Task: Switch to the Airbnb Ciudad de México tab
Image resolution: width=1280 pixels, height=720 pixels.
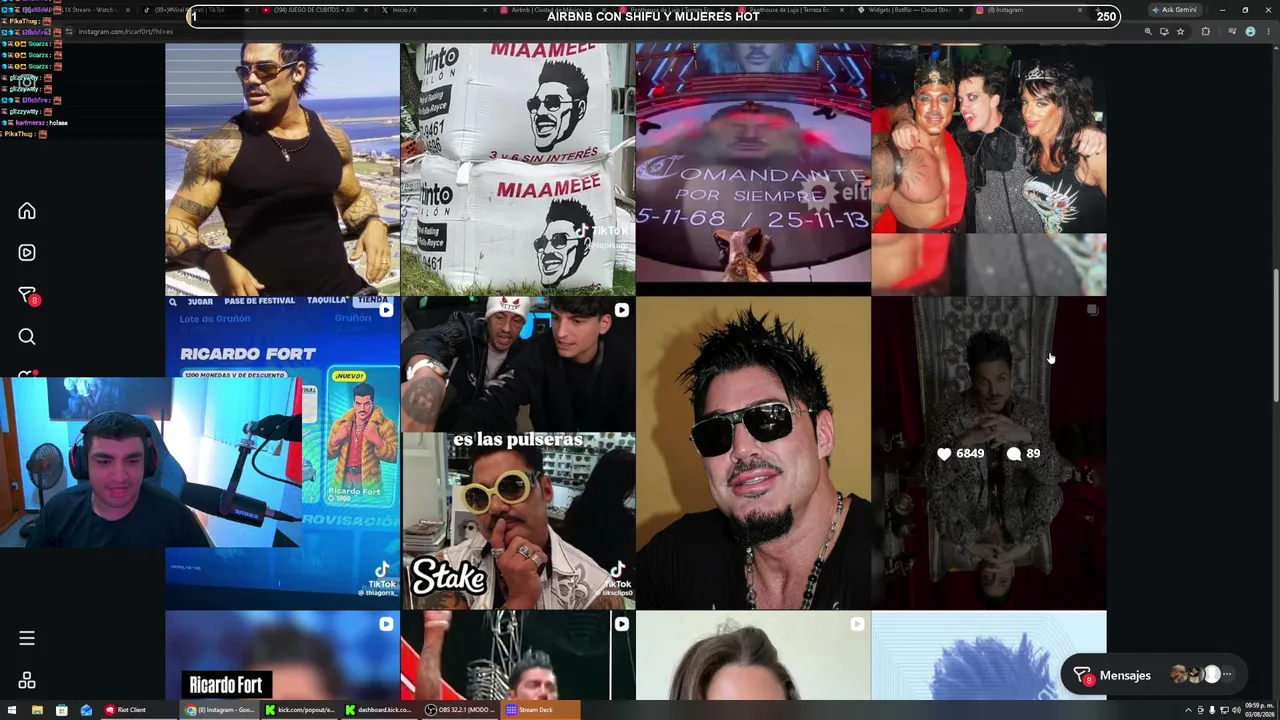Action: click(x=555, y=10)
